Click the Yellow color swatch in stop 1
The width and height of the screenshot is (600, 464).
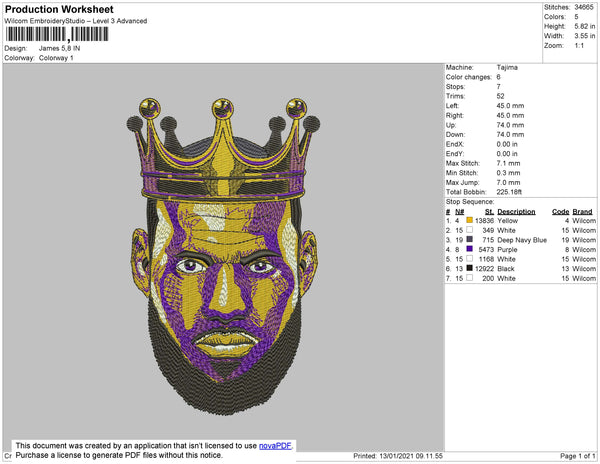(470, 220)
